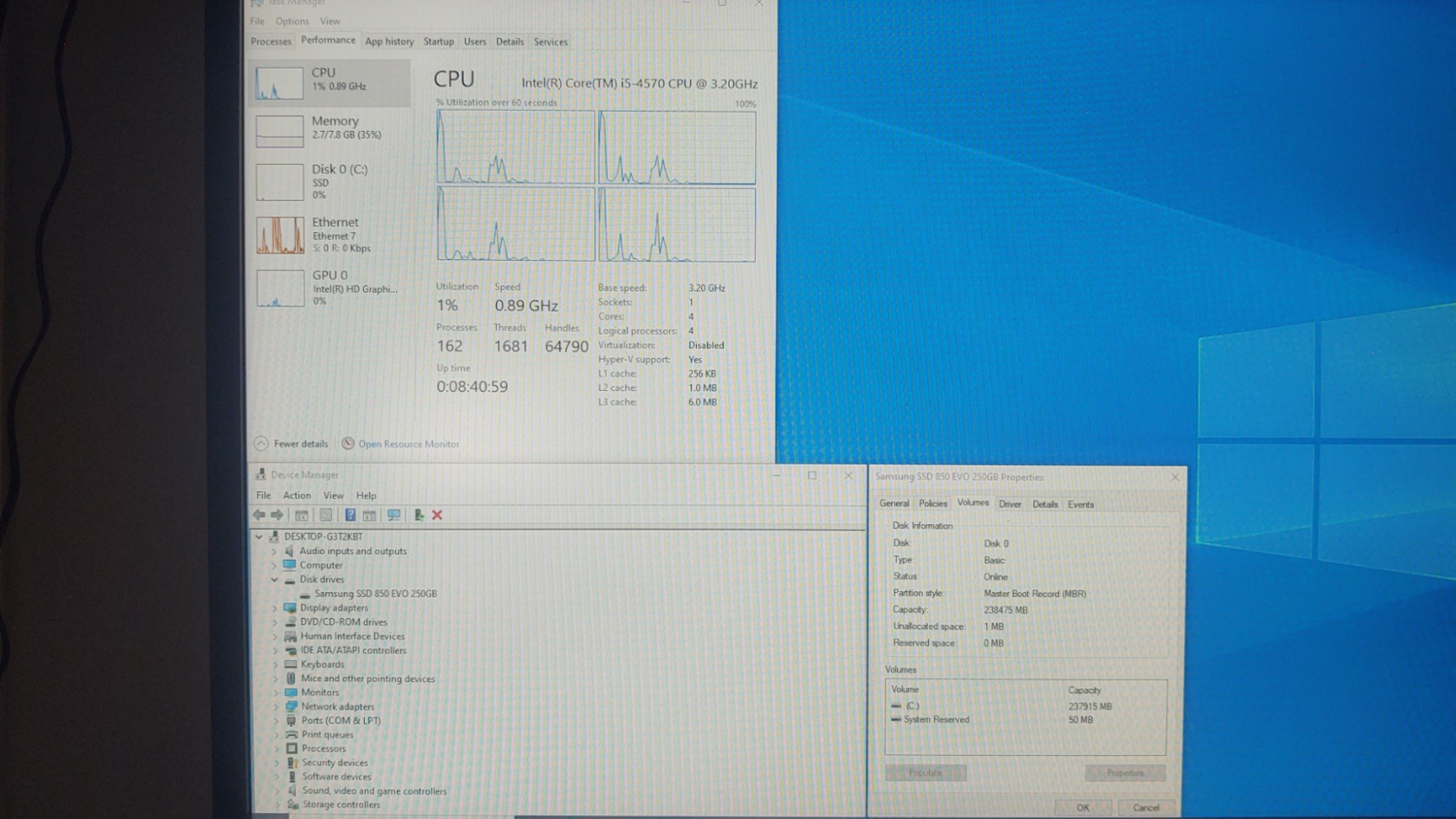Click the Update driver toolbar icon

point(419,515)
